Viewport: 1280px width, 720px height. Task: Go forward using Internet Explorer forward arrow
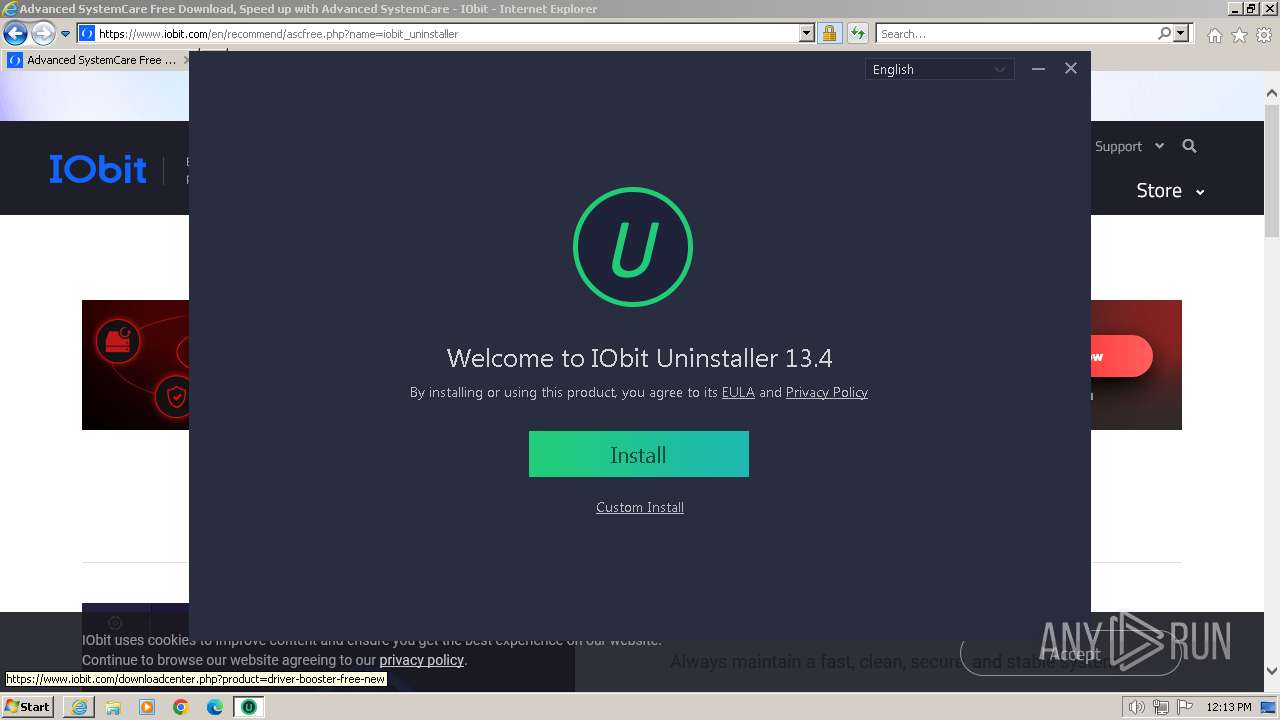pyautogui.click(x=43, y=33)
